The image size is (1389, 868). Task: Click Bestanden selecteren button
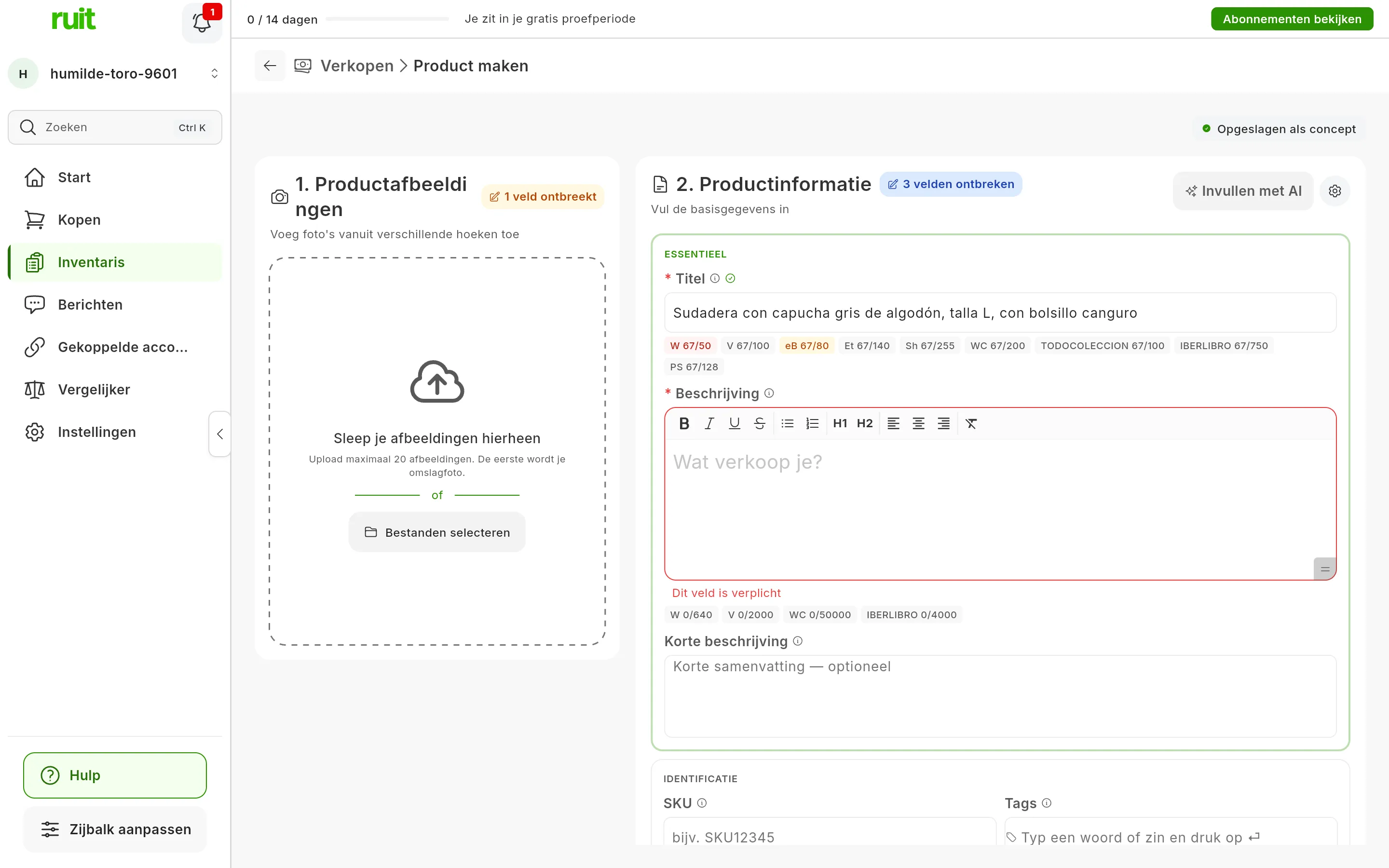[x=437, y=532]
